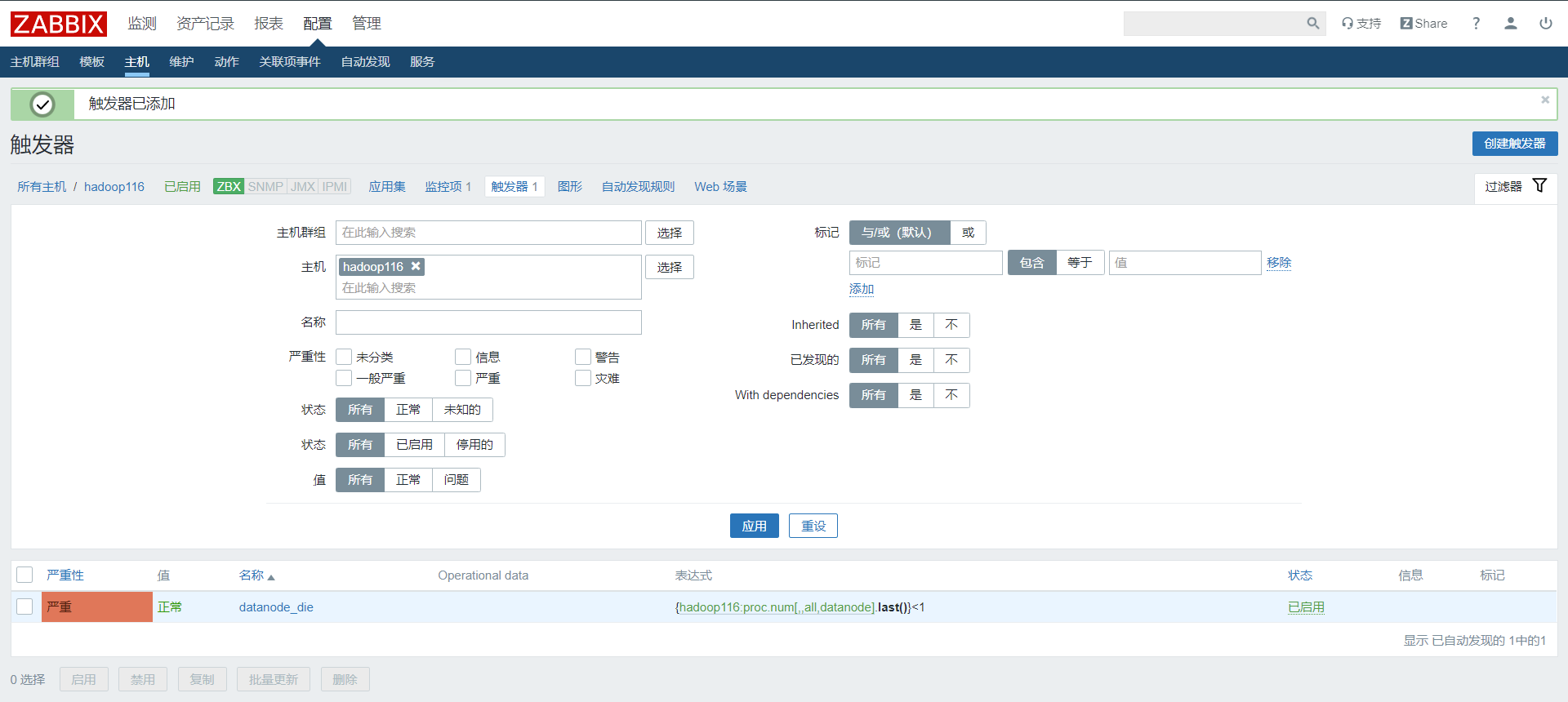Open the 监测 top menu
This screenshot has width=1568, height=702.
[x=142, y=24]
